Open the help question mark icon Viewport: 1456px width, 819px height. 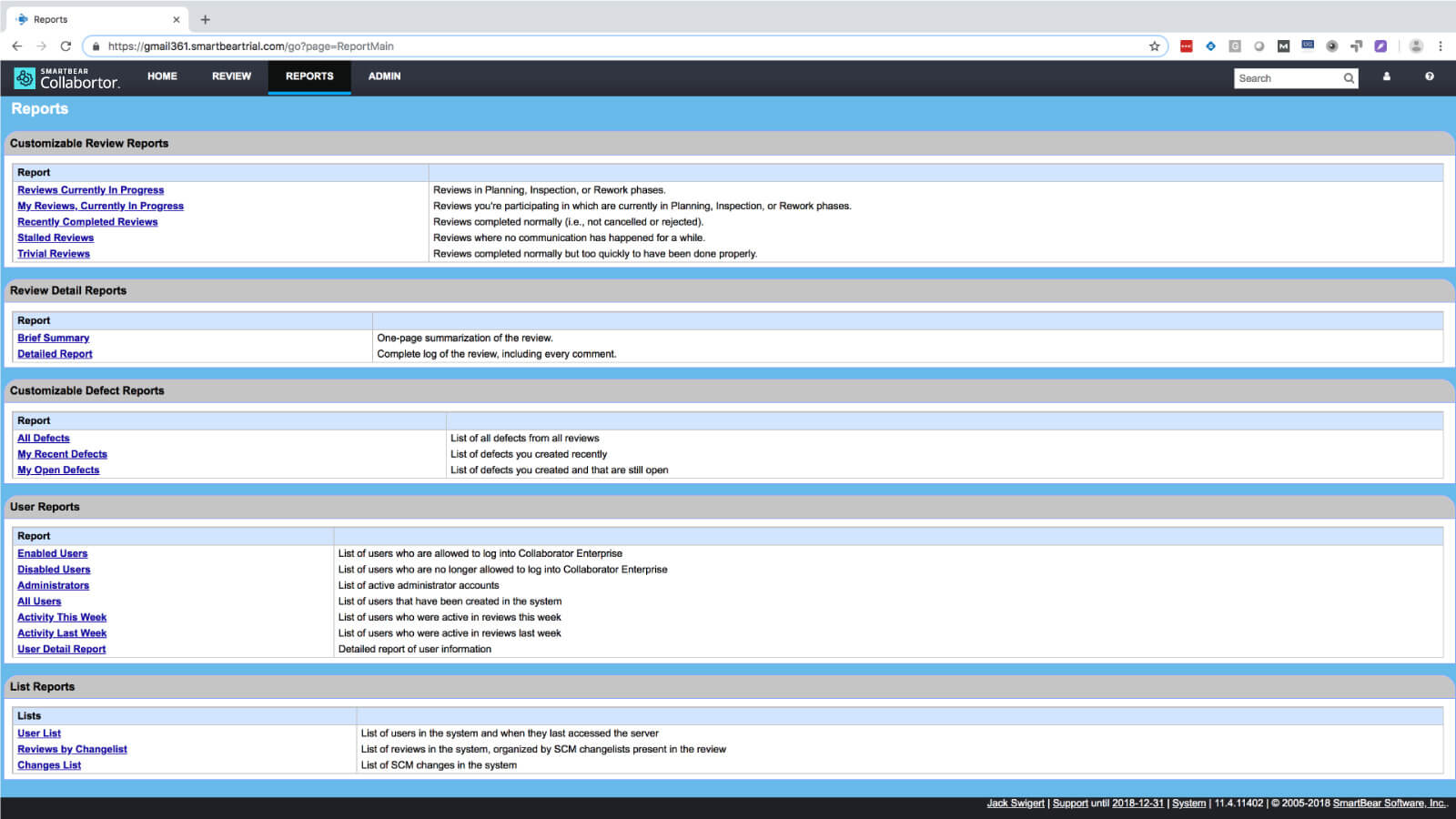pyautogui.click(x=1430, y=77)
